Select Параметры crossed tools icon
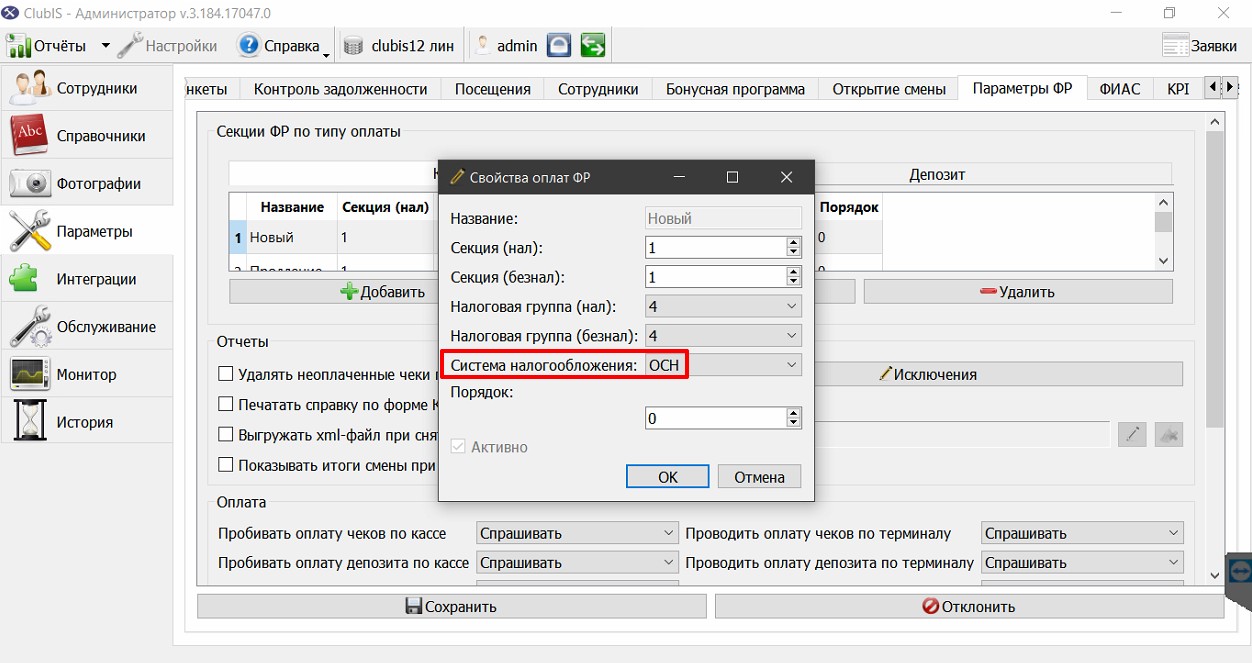This screenshot has width=1252, height=663. pos(30,231)
